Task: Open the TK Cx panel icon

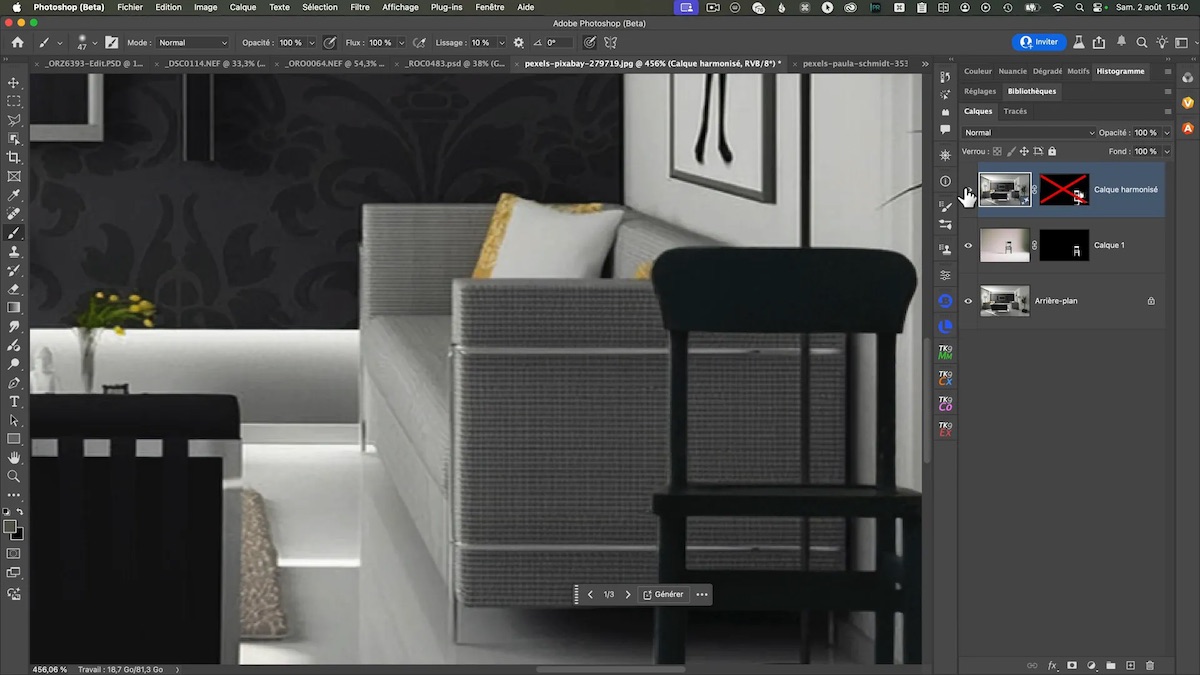Action: (945, 378)
